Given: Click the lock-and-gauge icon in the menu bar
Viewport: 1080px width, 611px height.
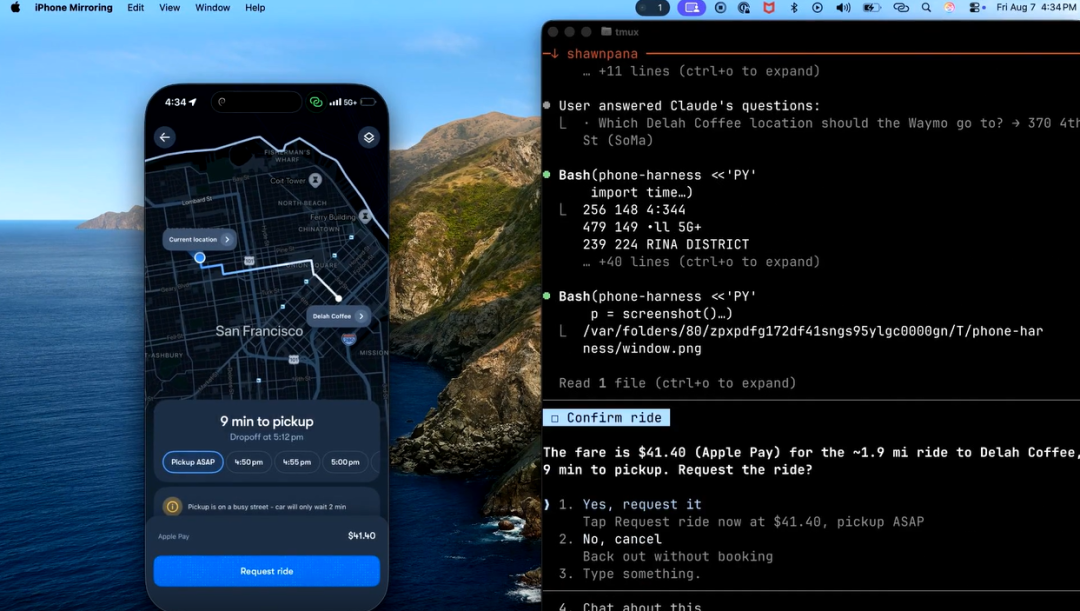Looking at the screenshot, I should 744,8.
